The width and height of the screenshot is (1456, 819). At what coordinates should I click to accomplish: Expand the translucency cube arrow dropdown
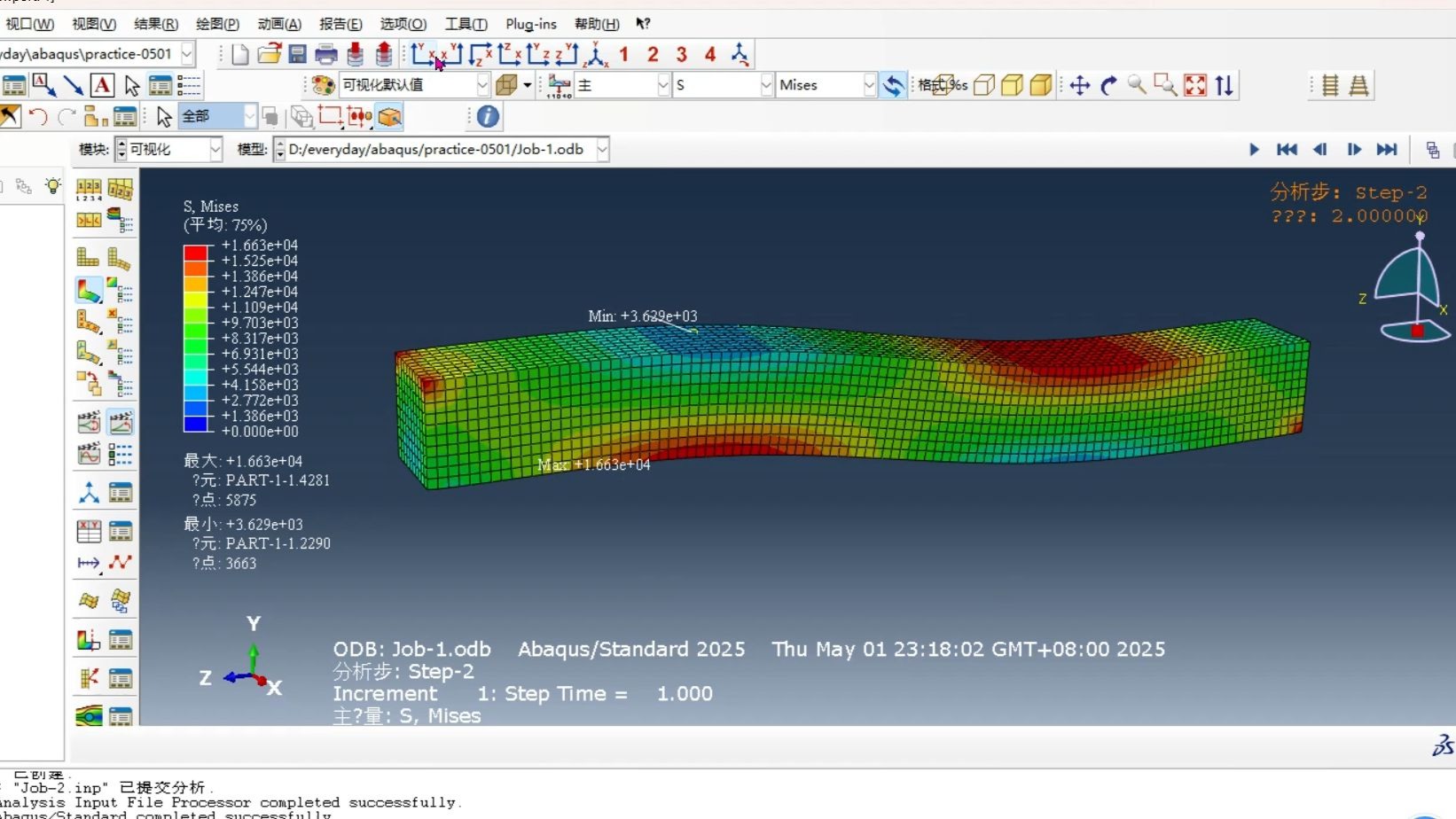point(528,85)
